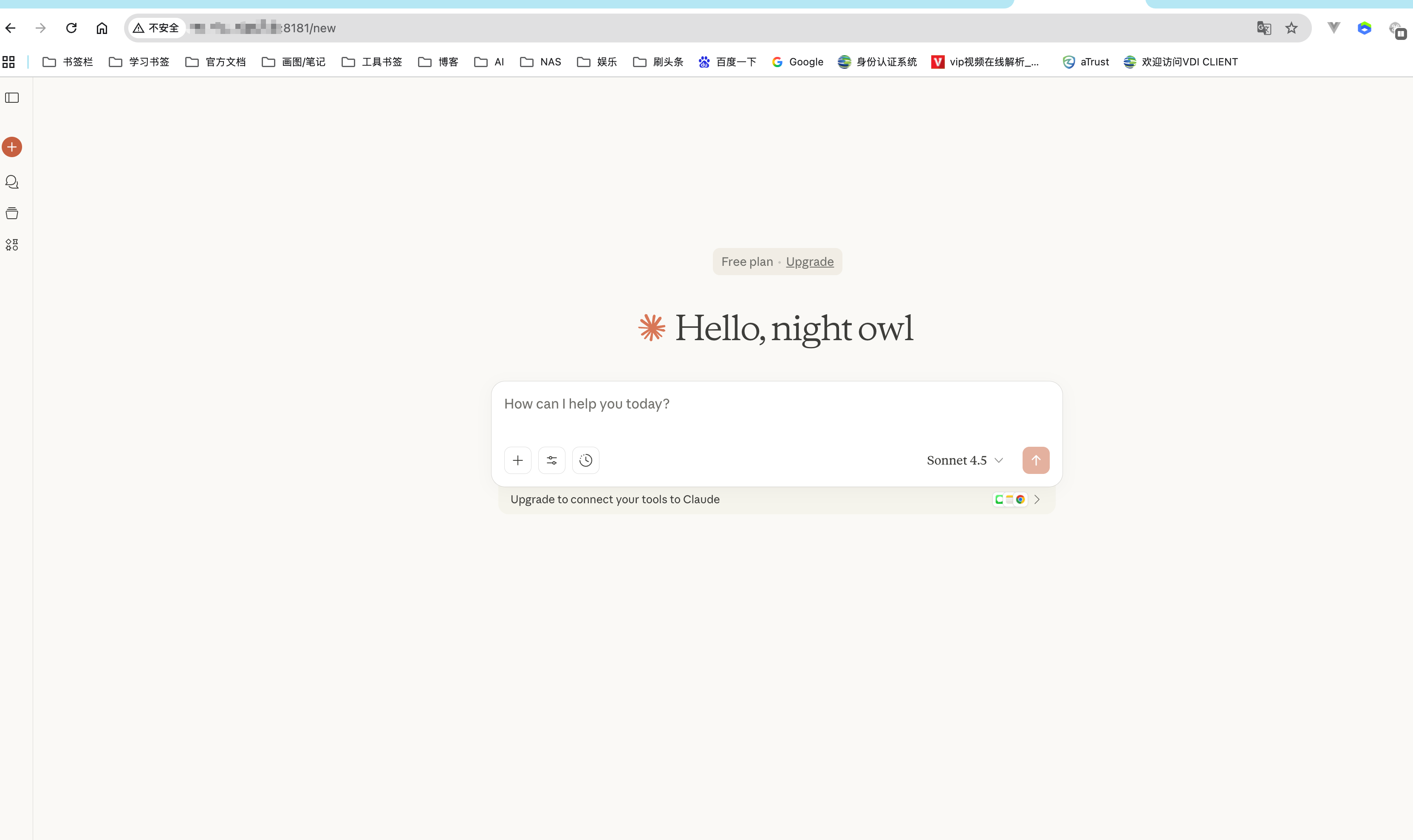Open the Google bookmark
The width and height of the screenshot is (1413, 840).
click(x=797, y=62)
